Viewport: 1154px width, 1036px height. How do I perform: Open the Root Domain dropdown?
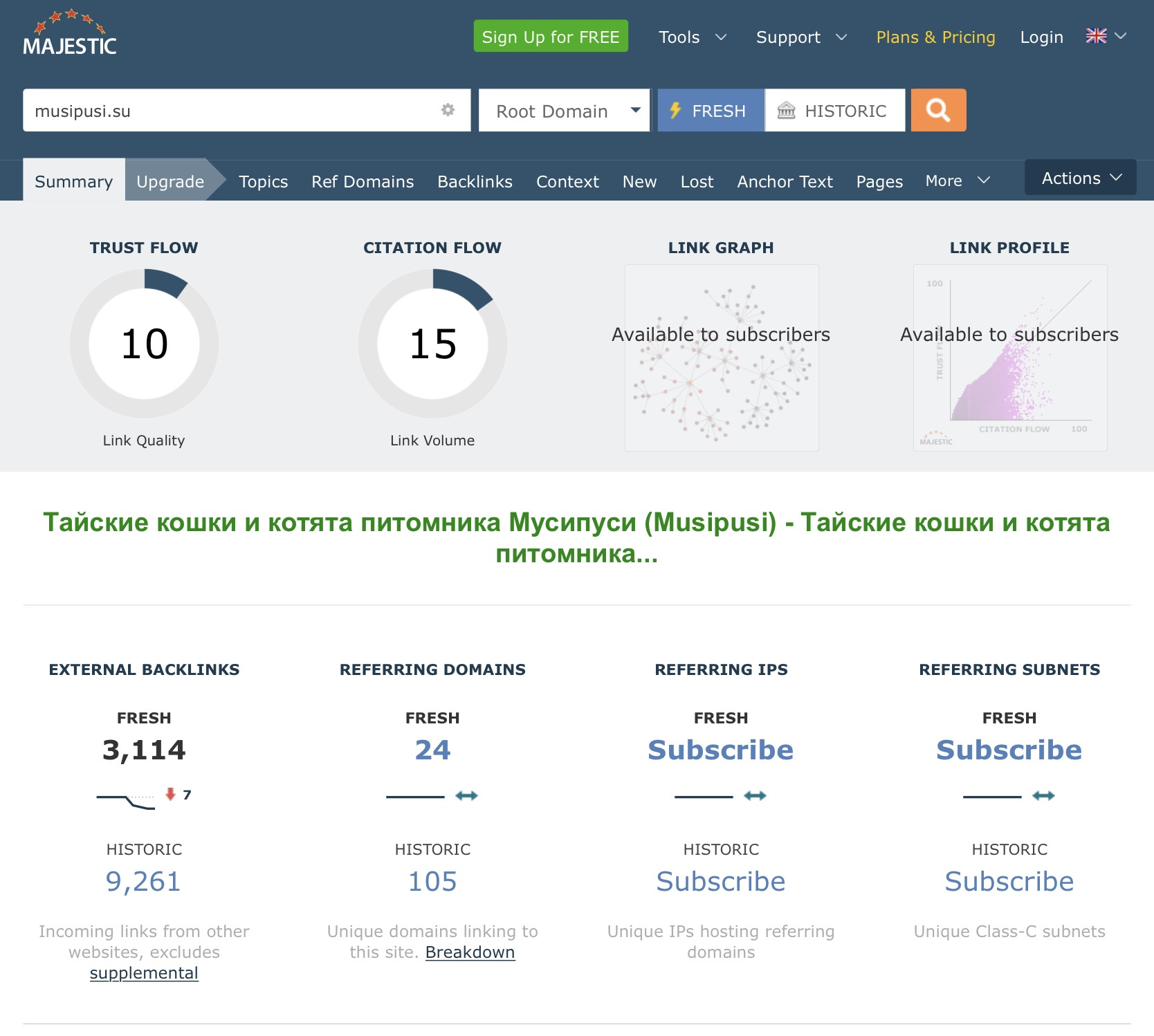565,110
